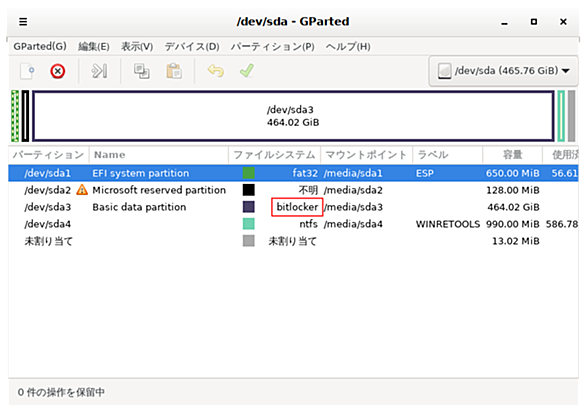Open the hamburger menu in title bar
The height and width of the screenshot is (413, 586).
(x=23, y=22)
